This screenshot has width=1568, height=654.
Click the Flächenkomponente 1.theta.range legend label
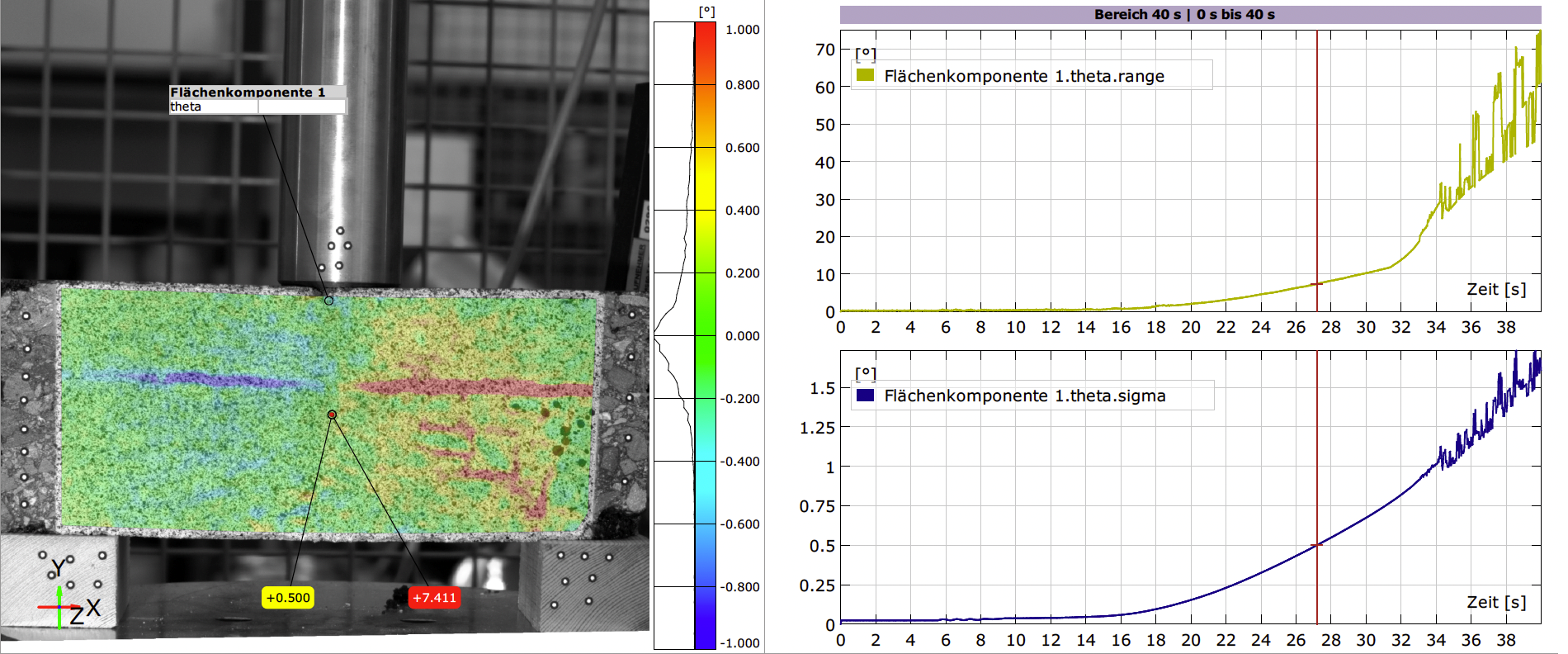click(x=1024, y=76)
